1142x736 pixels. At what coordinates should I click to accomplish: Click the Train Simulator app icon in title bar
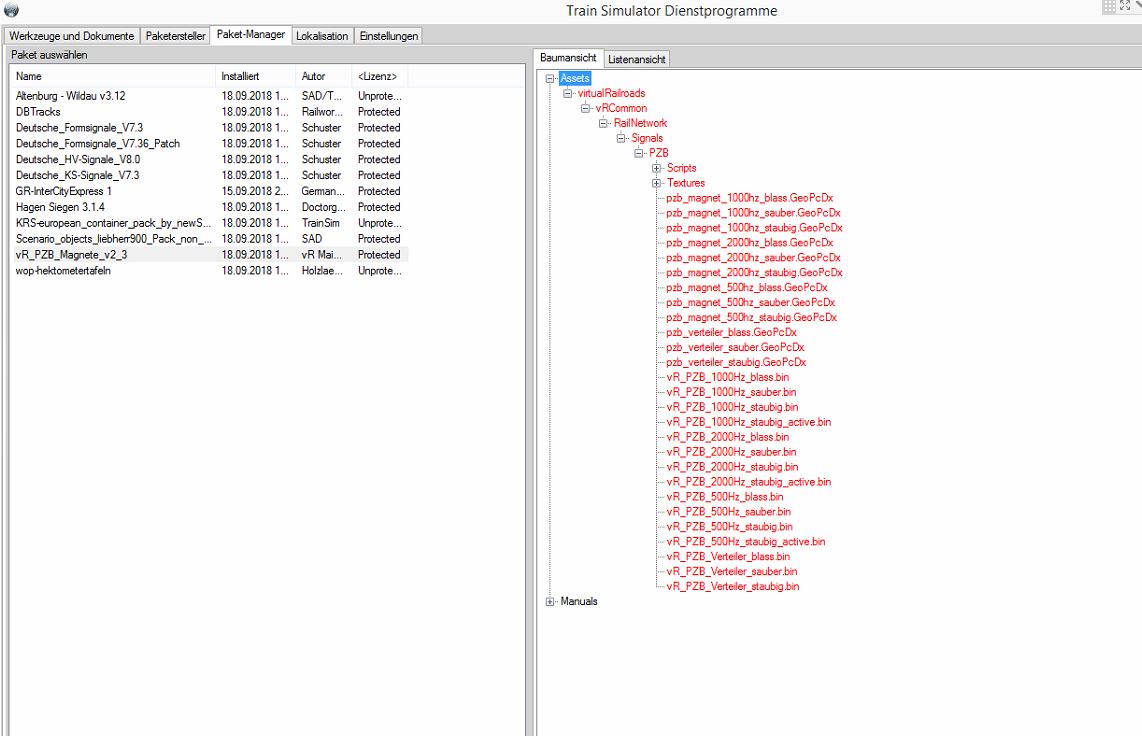(11, 9)
